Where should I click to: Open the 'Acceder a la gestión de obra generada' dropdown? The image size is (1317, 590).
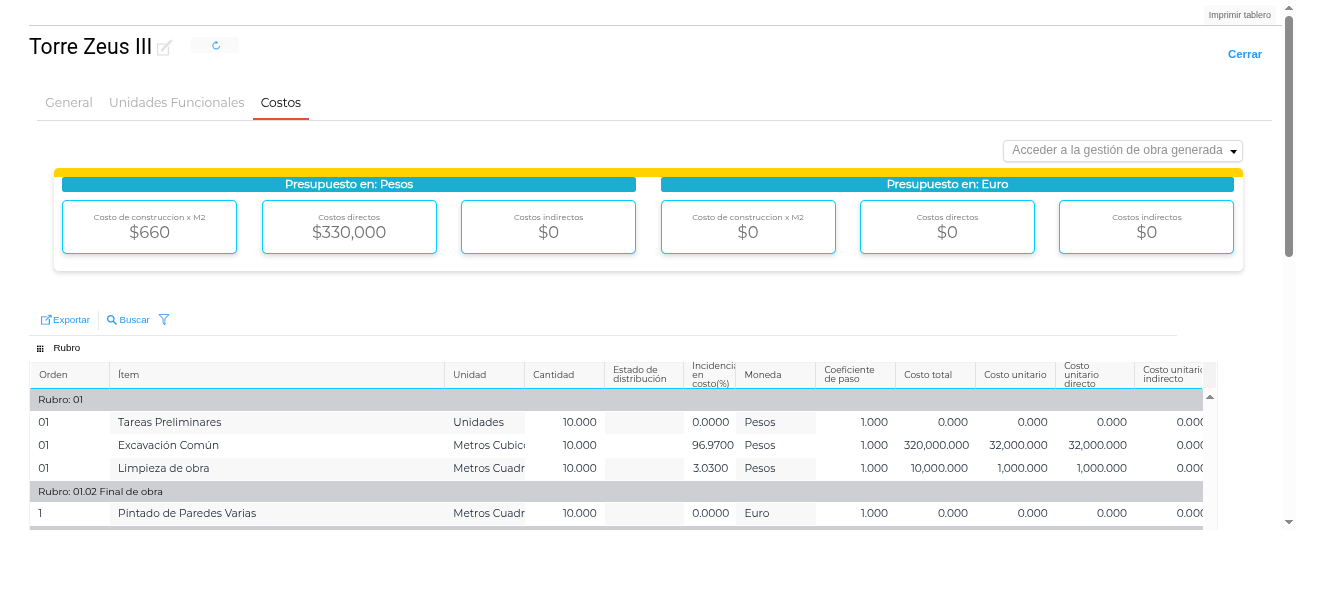(x=1122, y=150)
